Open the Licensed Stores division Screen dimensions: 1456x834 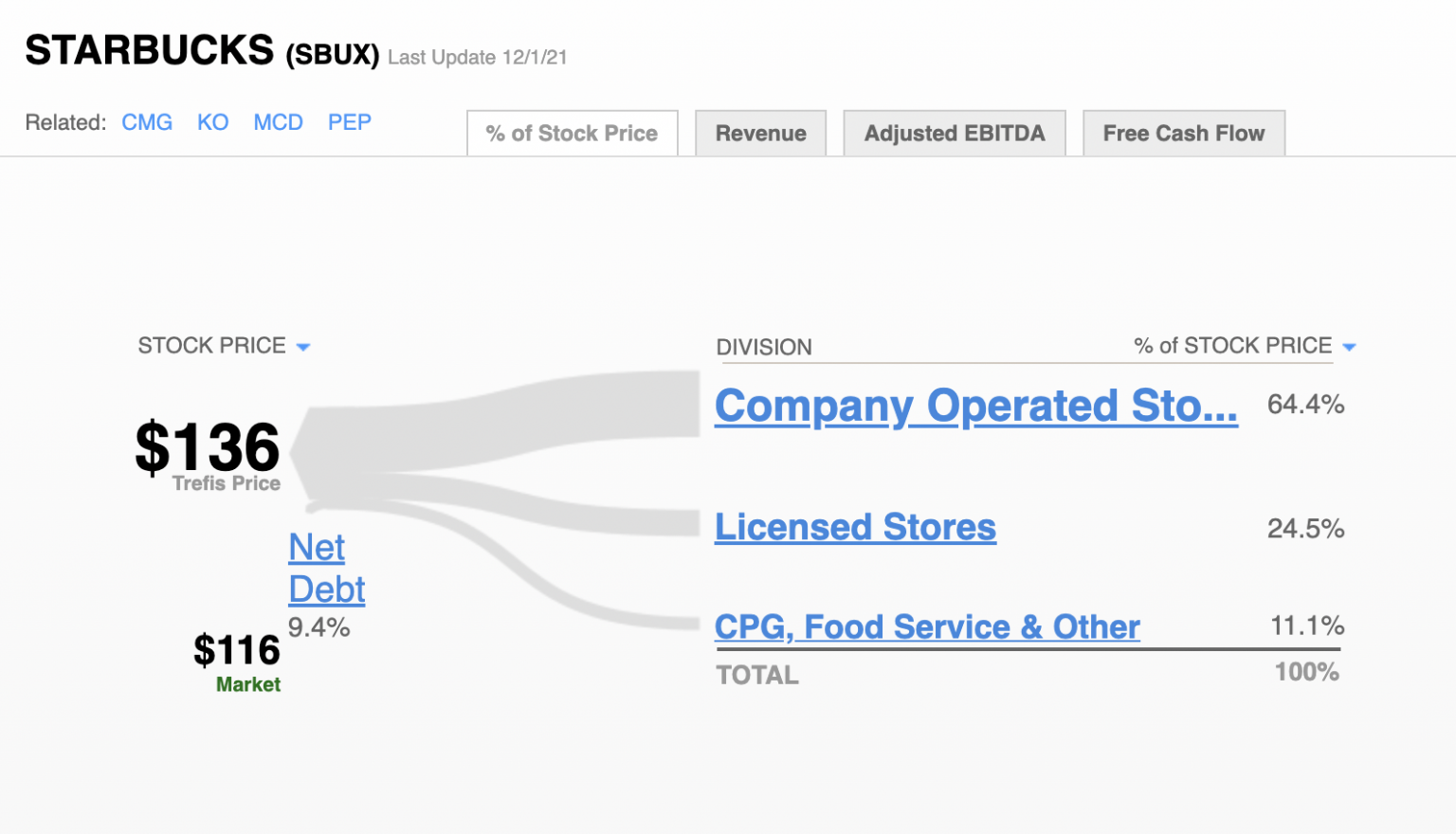click(855, 528)
